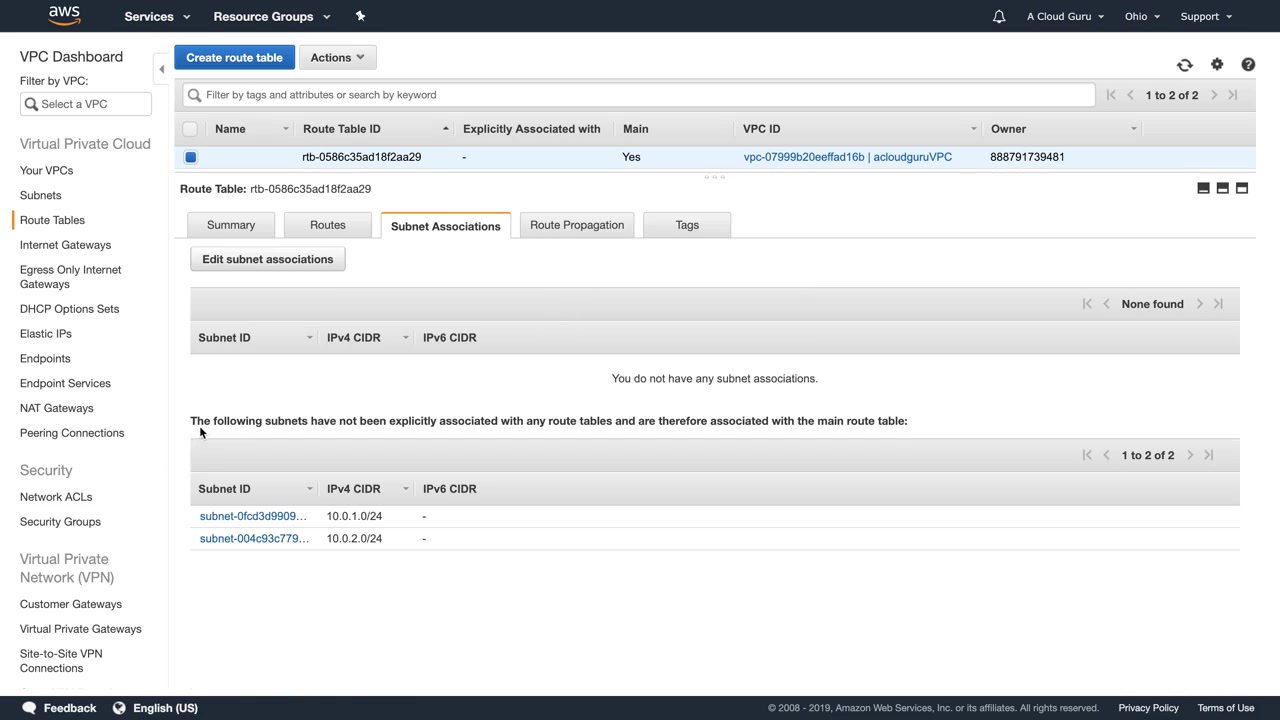Click the language globe icon
This screenshot has height=720, width=1280.
tap(119, 708)
